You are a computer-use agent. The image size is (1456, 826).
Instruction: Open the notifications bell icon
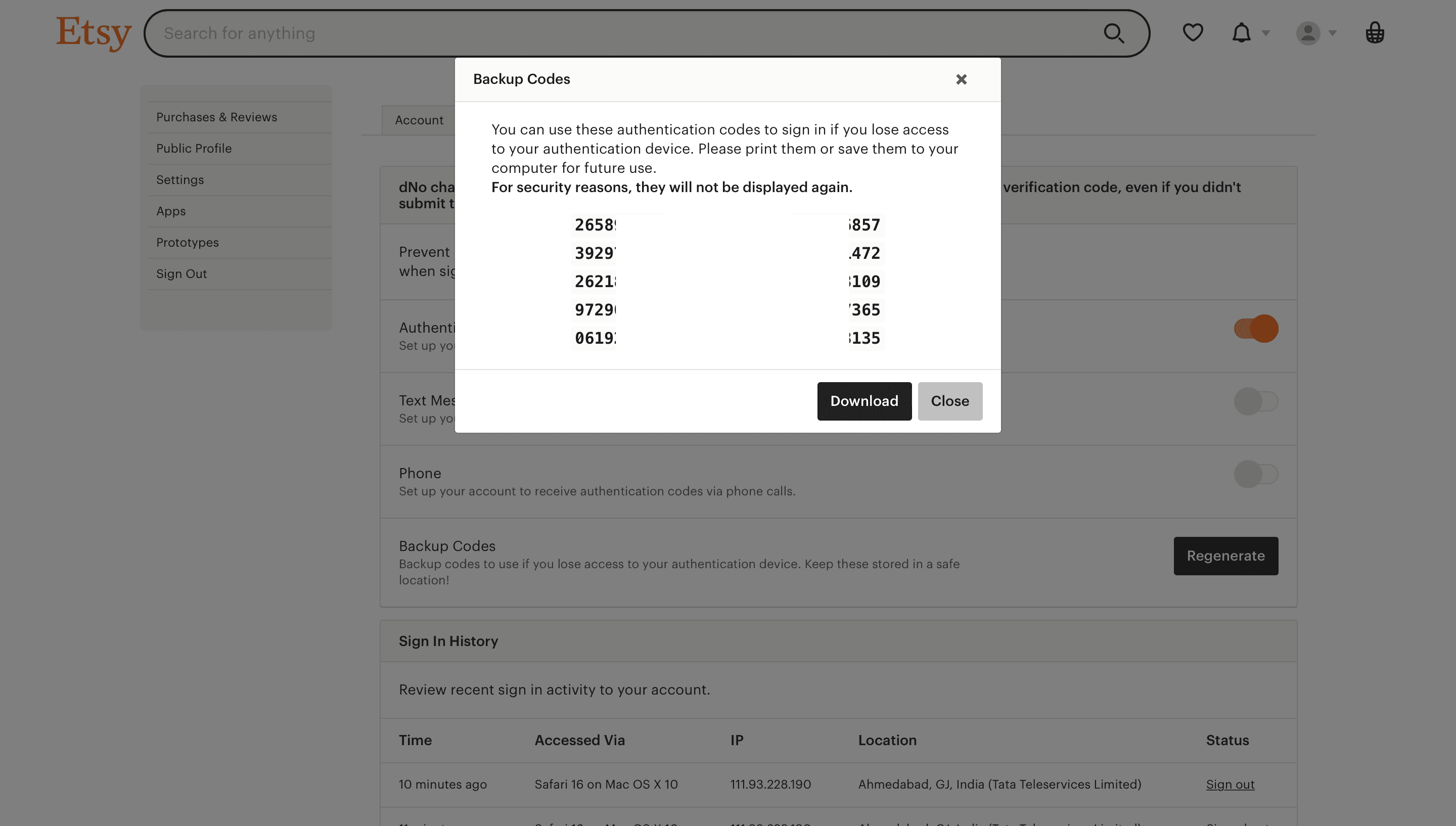[x=1241, y=33]
